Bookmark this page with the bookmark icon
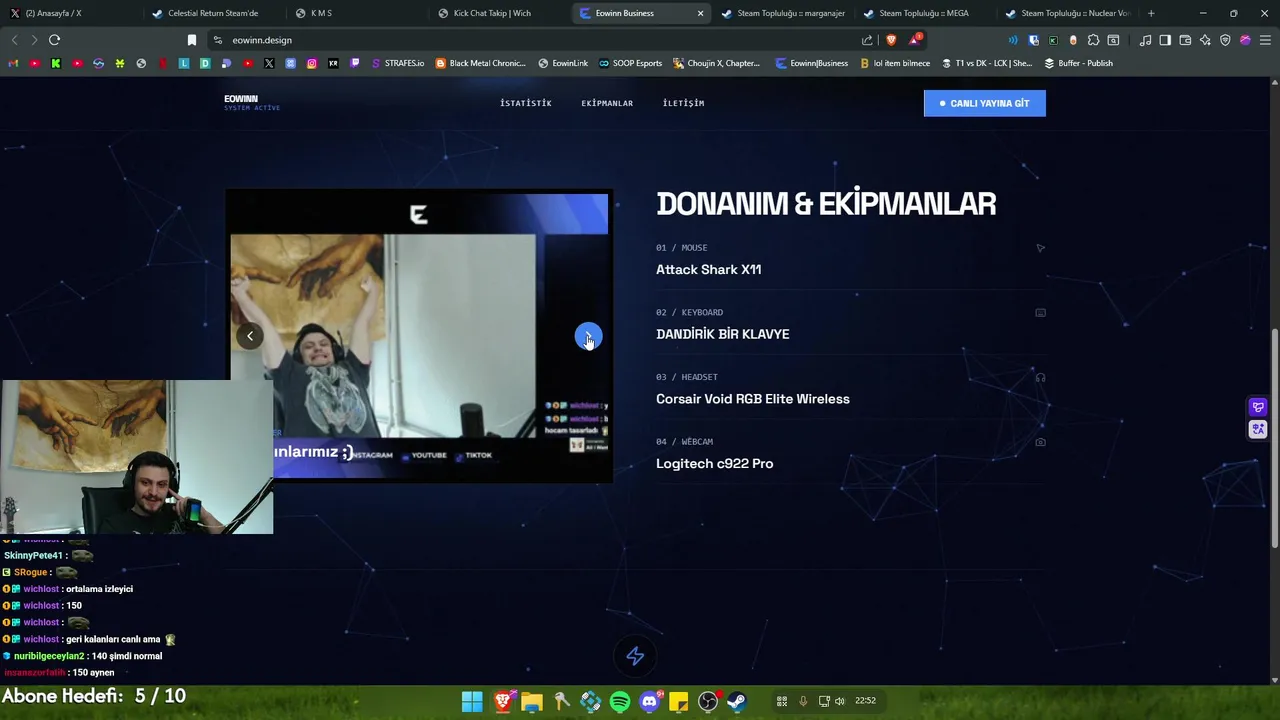Image resolution: width=1280 pixels, height=720 pixels. coord(192,40)
